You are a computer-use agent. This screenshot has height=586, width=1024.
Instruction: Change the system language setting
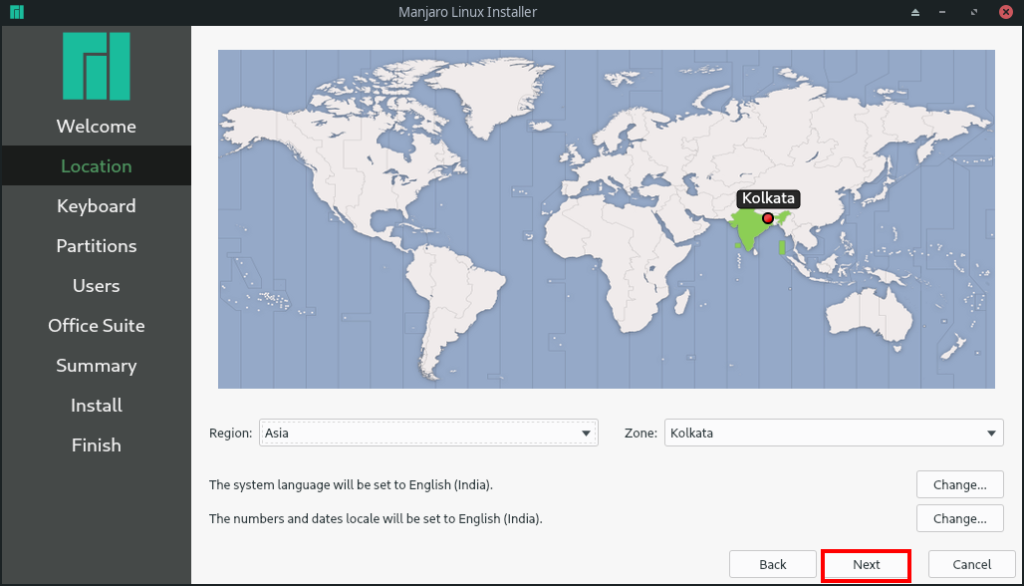click(x=959, y=485)
